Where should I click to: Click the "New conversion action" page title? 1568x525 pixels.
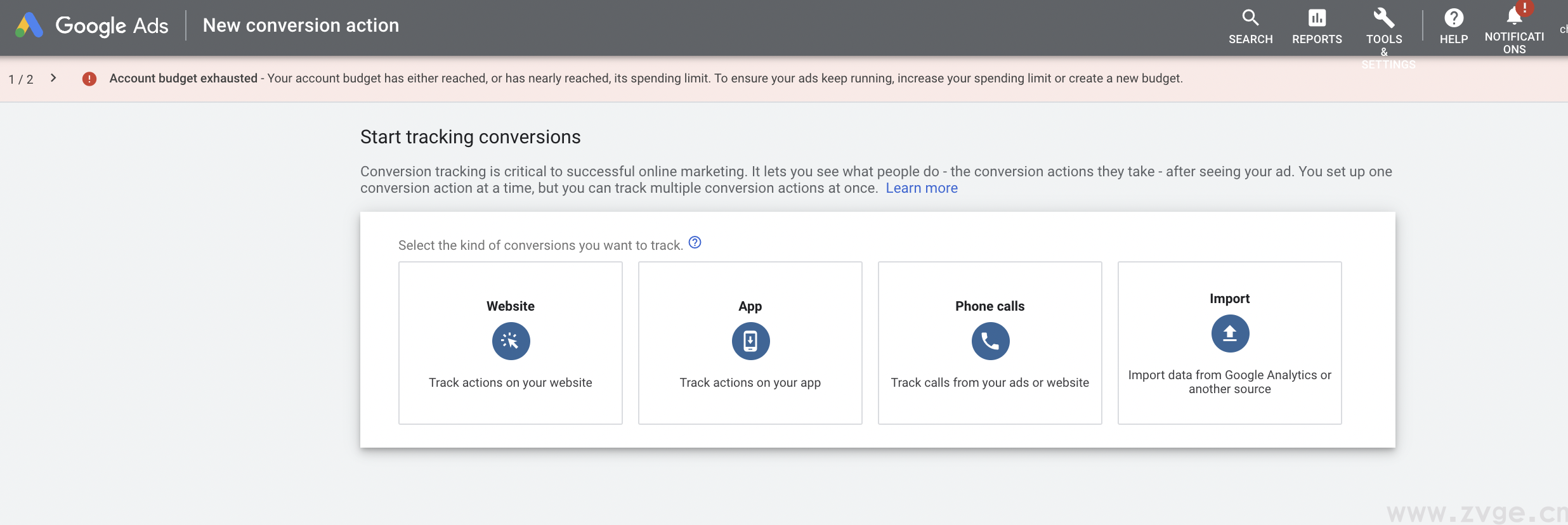coord(301,25)
